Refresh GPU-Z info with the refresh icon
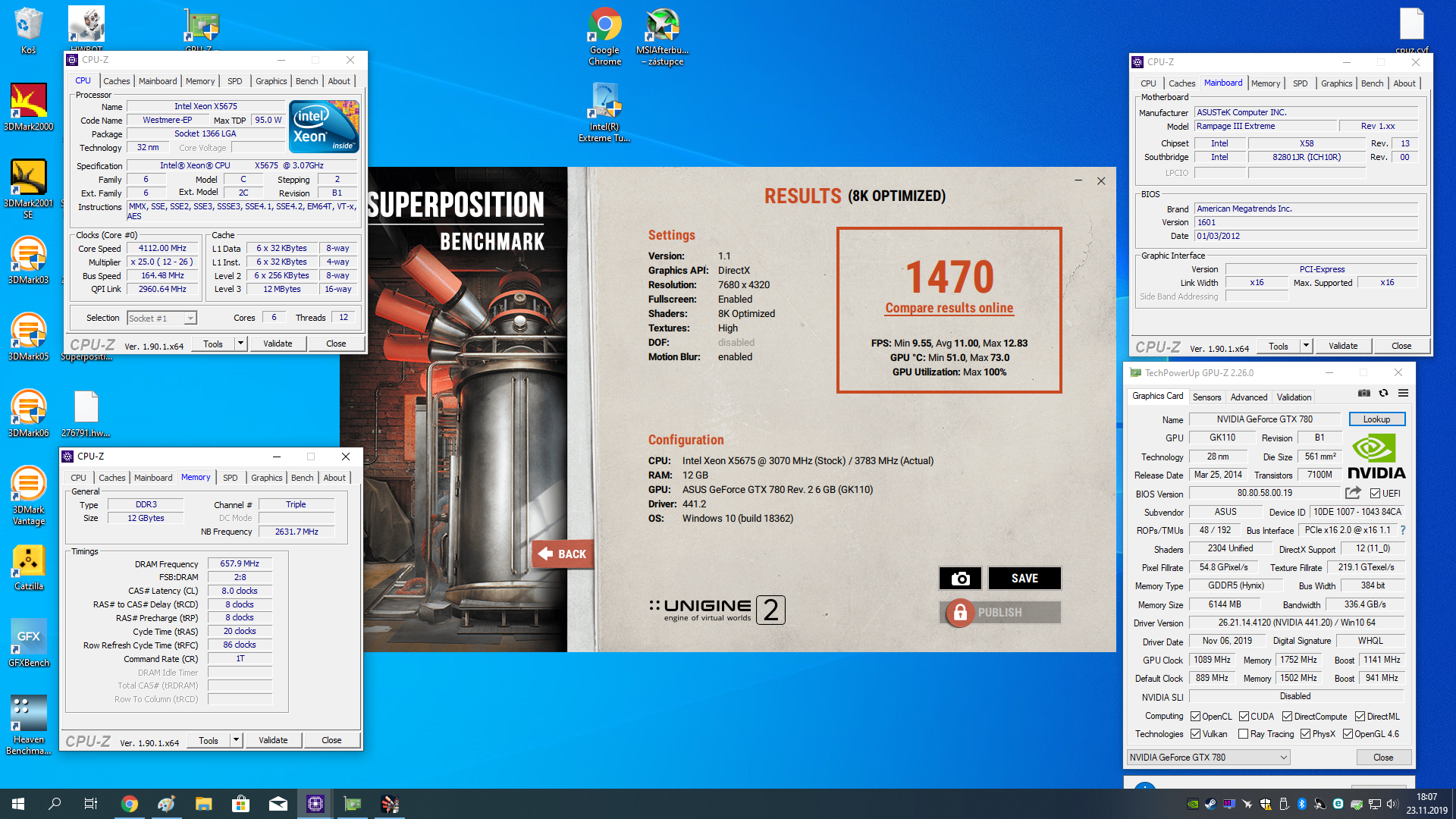The width and height of the screenshot is (1456, 819). 1384,394
